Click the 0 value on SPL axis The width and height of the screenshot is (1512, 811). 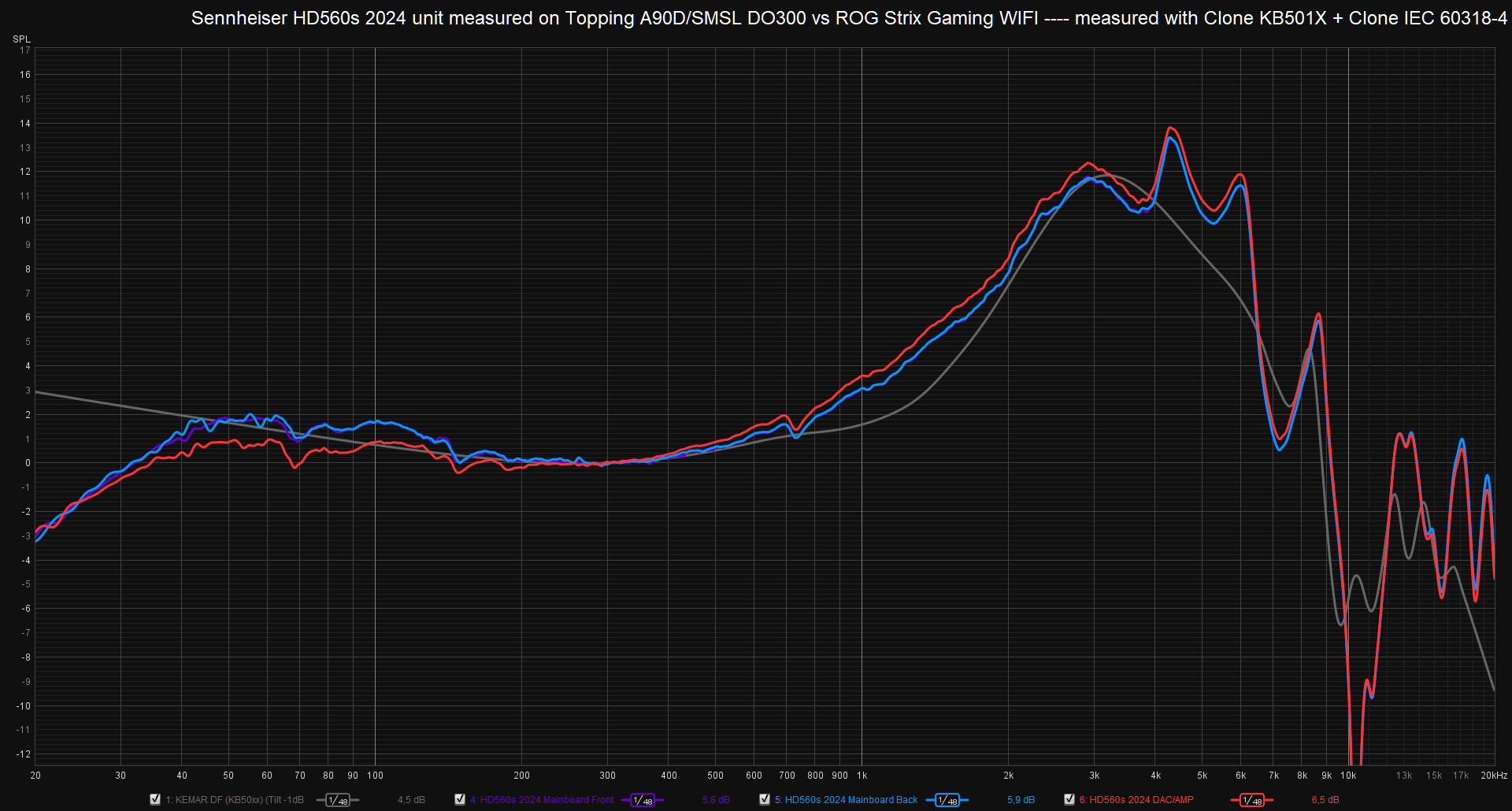28,463
